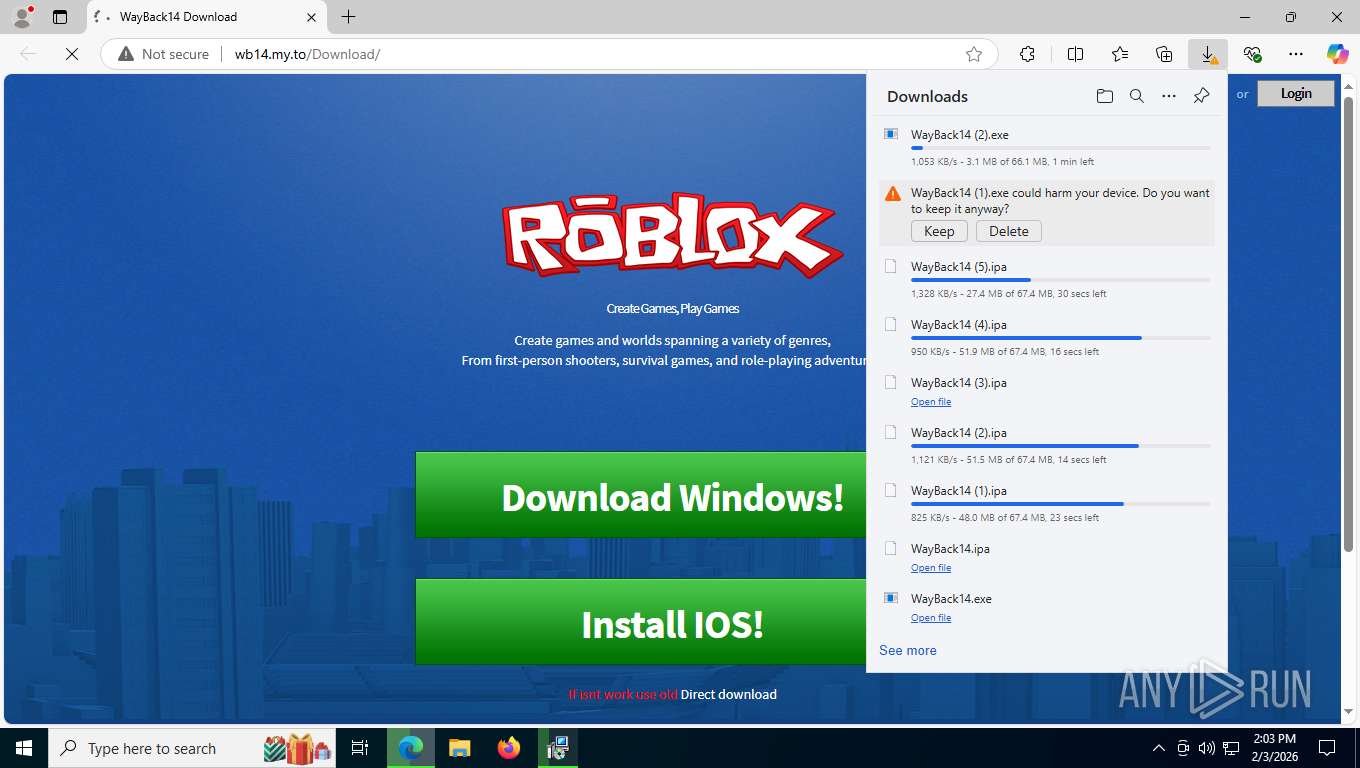Viewport: 1360px width, 768px height.
Task: Search downloads with magnifier icon
Action: tap(1137, 96)
